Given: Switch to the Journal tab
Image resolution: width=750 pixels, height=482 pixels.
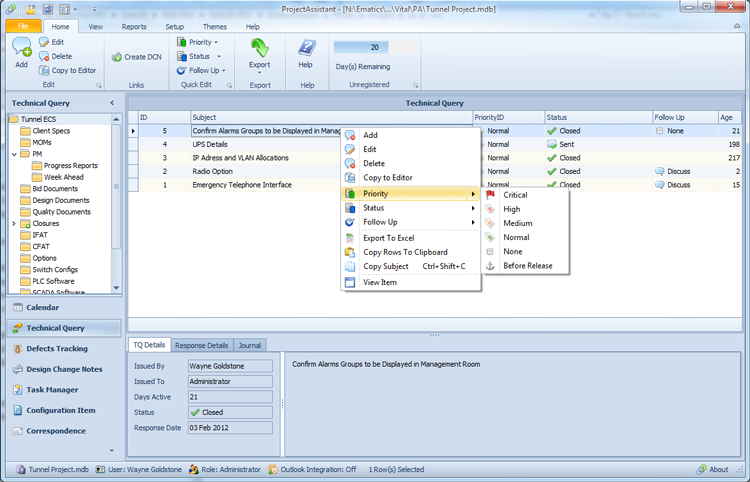Looking at the screenshot, I should click(250, 345).
